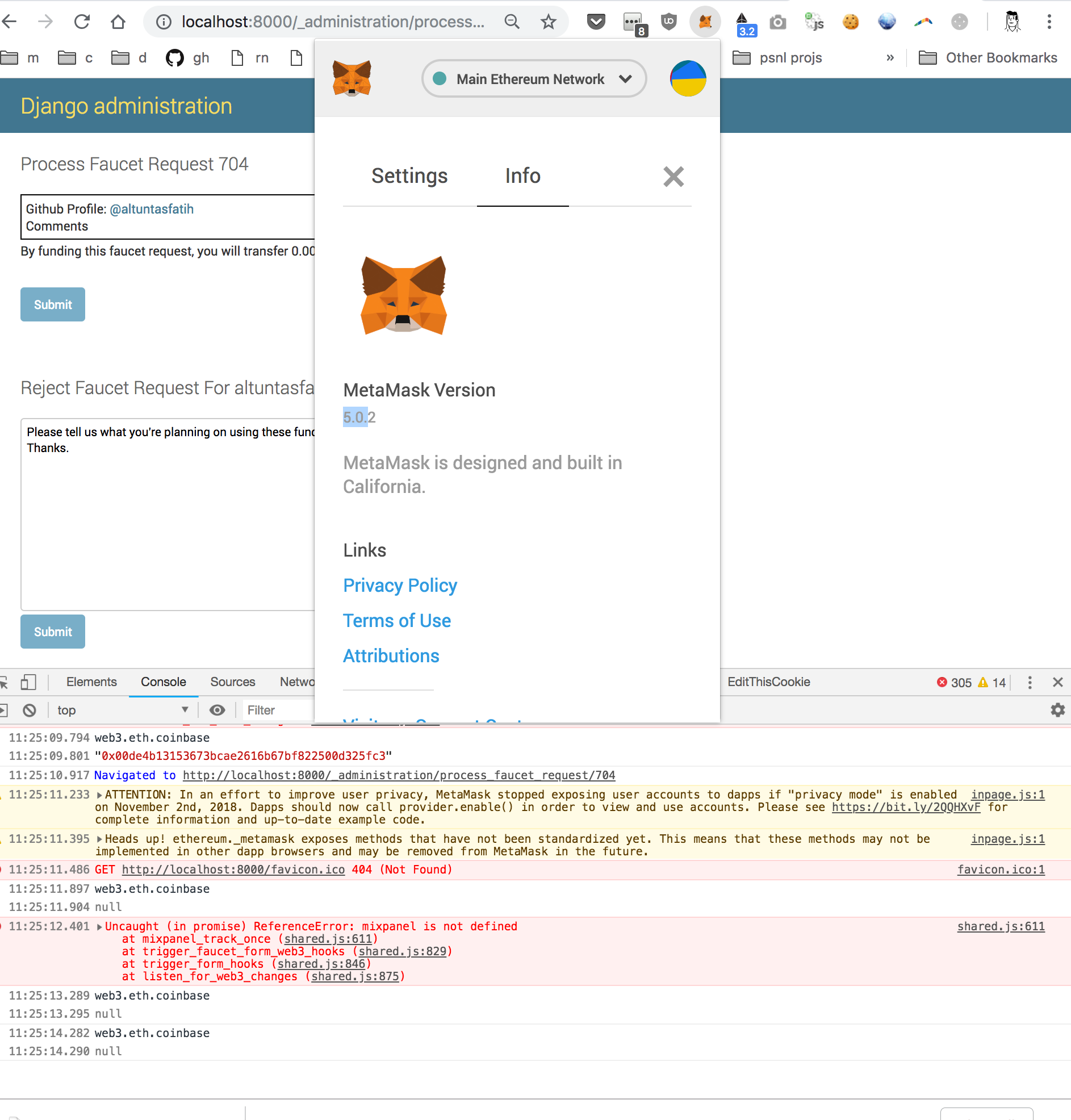Close the DevTools panel
The height and width of the screenshot is (1120, 1071).
[x=1057, y=682]
